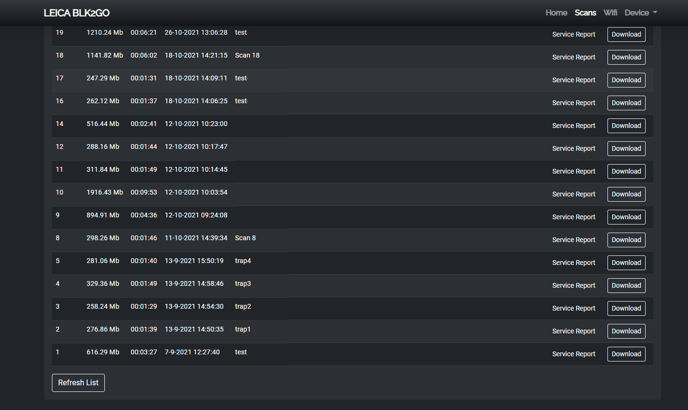Download scan trap1
The width and height of the screenshot is (688, 410).
[626, 331]
